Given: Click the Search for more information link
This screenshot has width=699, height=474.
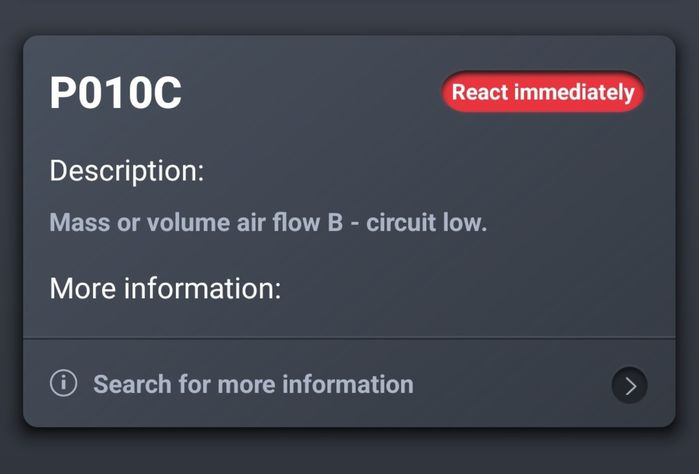Looking at the screenshot, I should tap(253, 384).
